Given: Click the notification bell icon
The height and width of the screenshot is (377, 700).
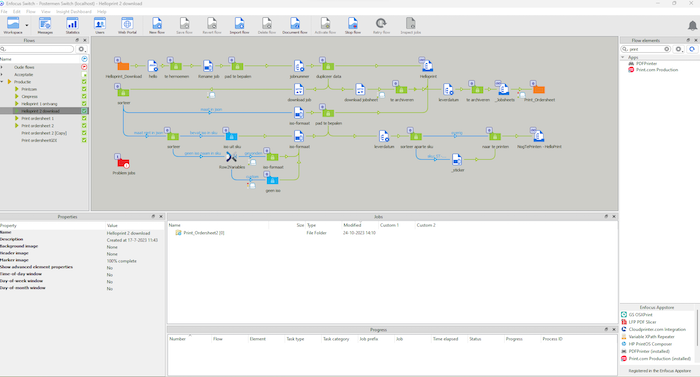Looking at the screenshot, I should tap(692, 26).
